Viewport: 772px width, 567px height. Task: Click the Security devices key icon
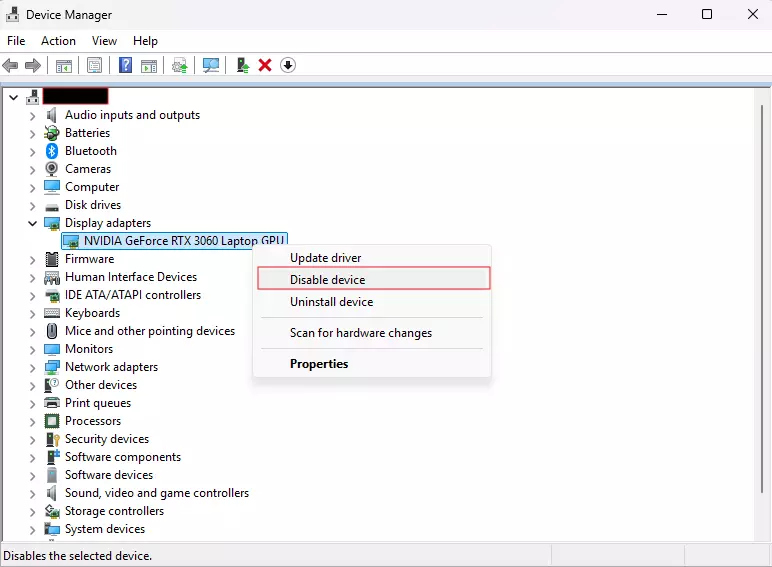(52, 439)
